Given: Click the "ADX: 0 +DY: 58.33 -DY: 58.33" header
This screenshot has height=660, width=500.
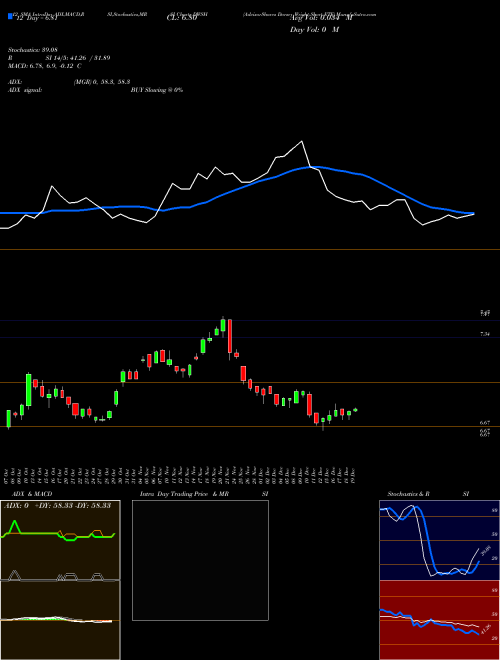Looking at the screenshot, I should coord(57,505).
